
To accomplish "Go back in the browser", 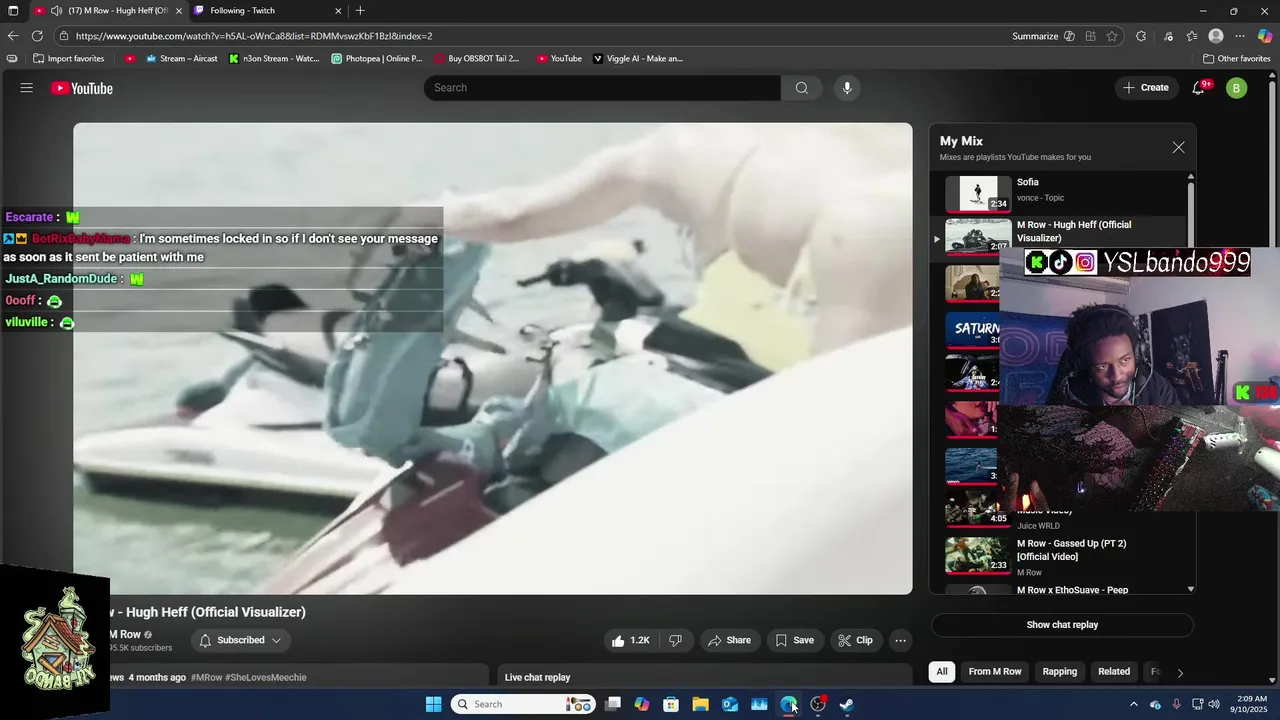I will tap(13, 36).
